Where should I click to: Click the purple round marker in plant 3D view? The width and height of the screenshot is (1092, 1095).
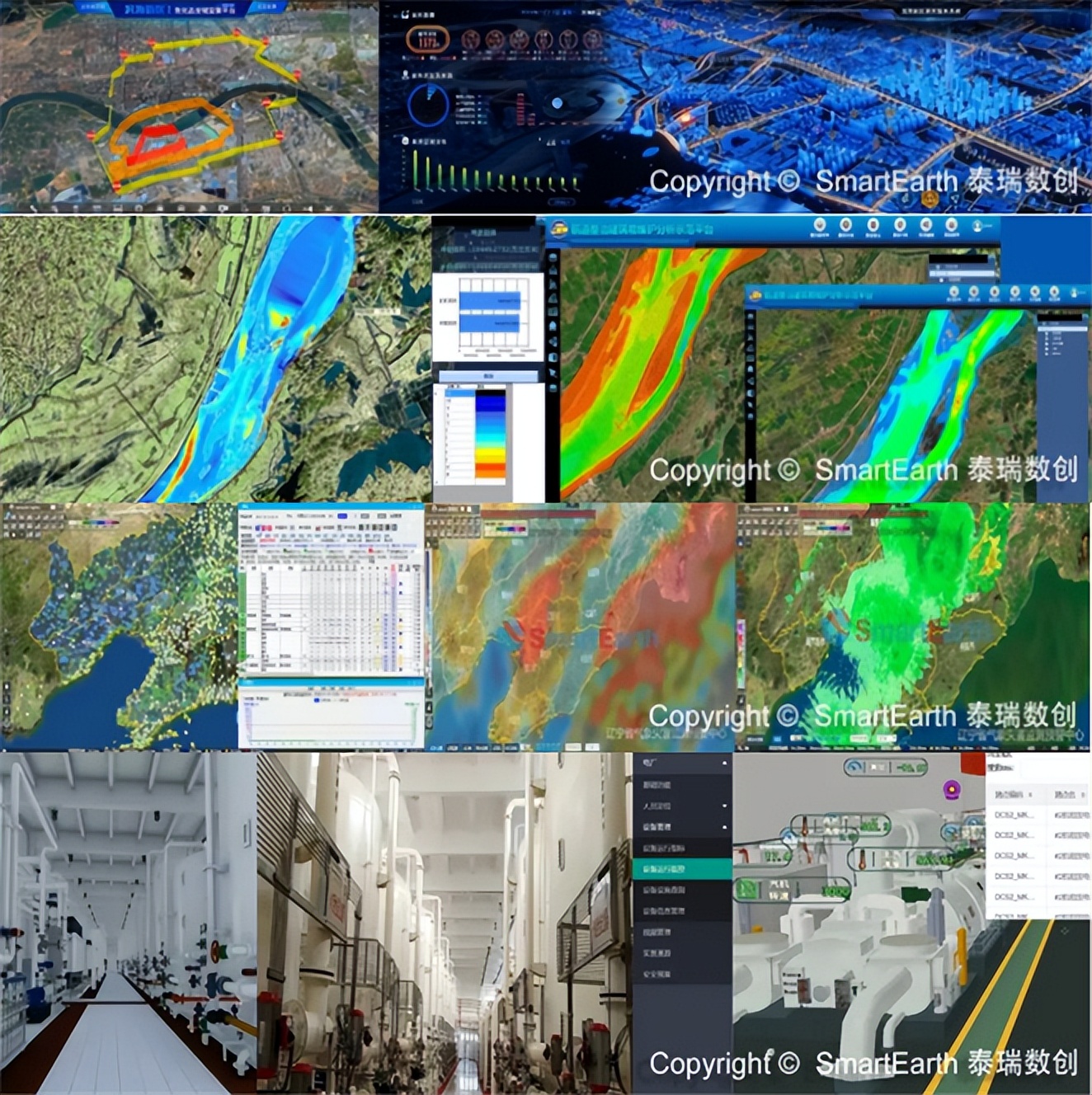[x=952, y=790]
